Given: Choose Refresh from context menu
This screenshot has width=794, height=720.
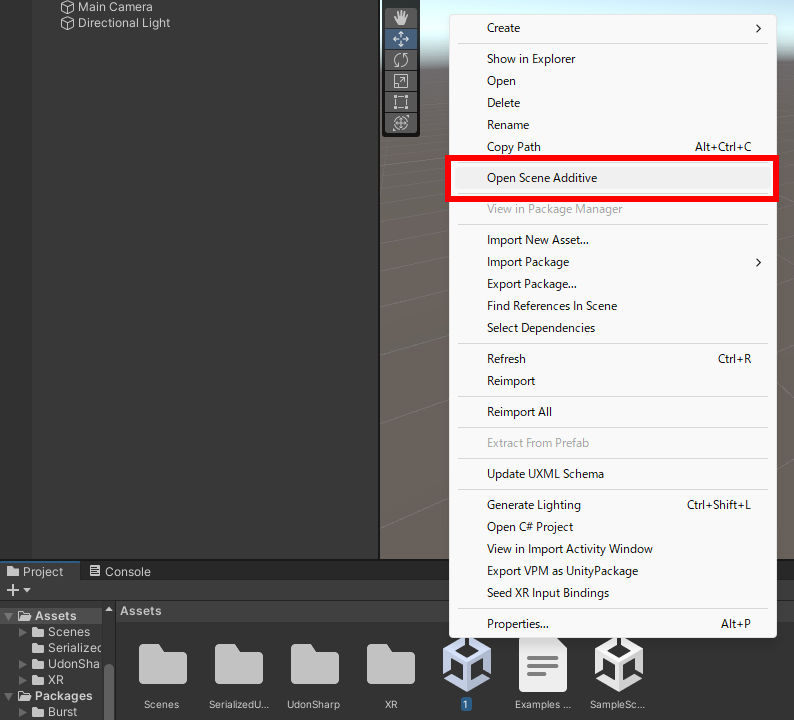Looking at the screenshot, I should pos(613,359).
